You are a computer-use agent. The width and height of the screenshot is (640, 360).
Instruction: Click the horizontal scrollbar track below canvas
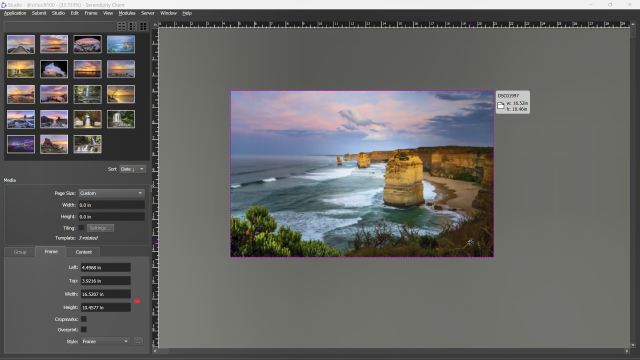tap(391, 351)
